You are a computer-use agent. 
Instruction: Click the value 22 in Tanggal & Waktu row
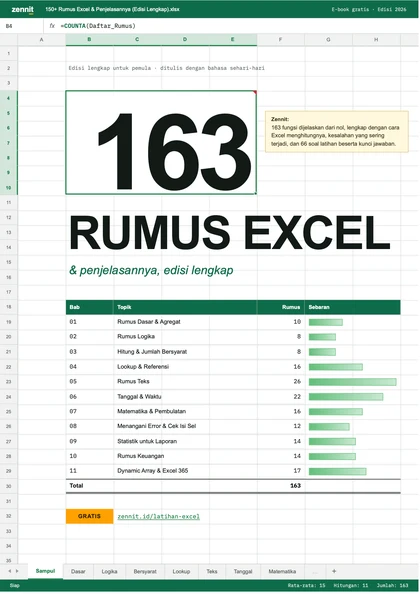[x=297, y=397]
